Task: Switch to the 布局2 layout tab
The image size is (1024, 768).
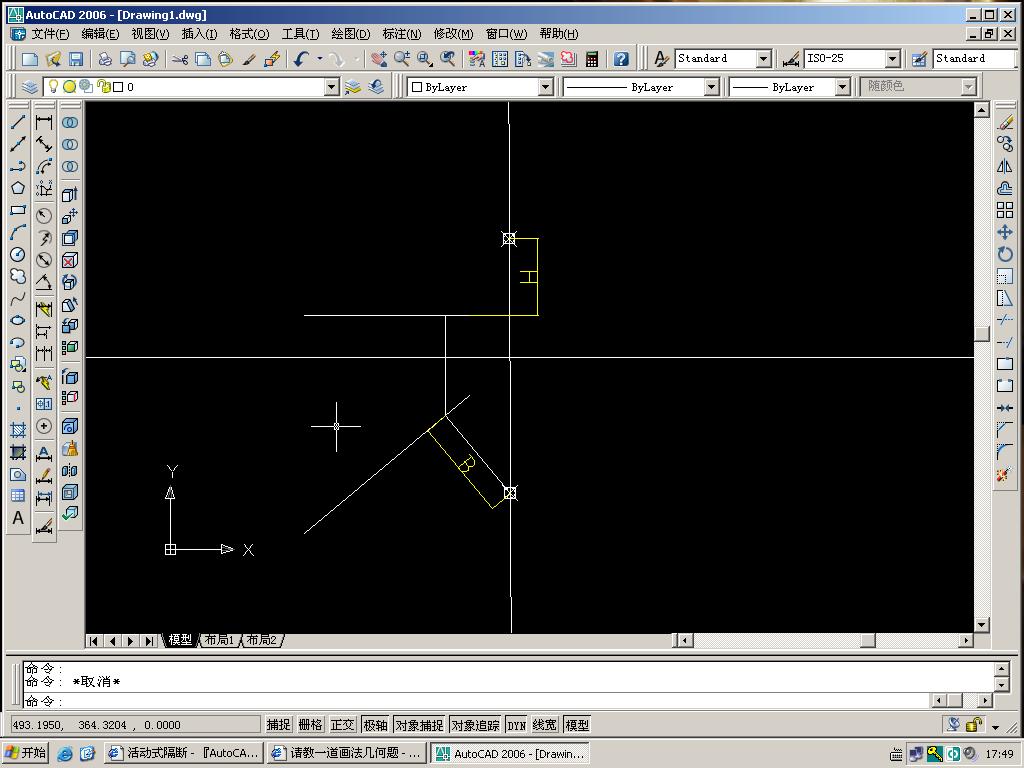Action: tap(262, 640)
